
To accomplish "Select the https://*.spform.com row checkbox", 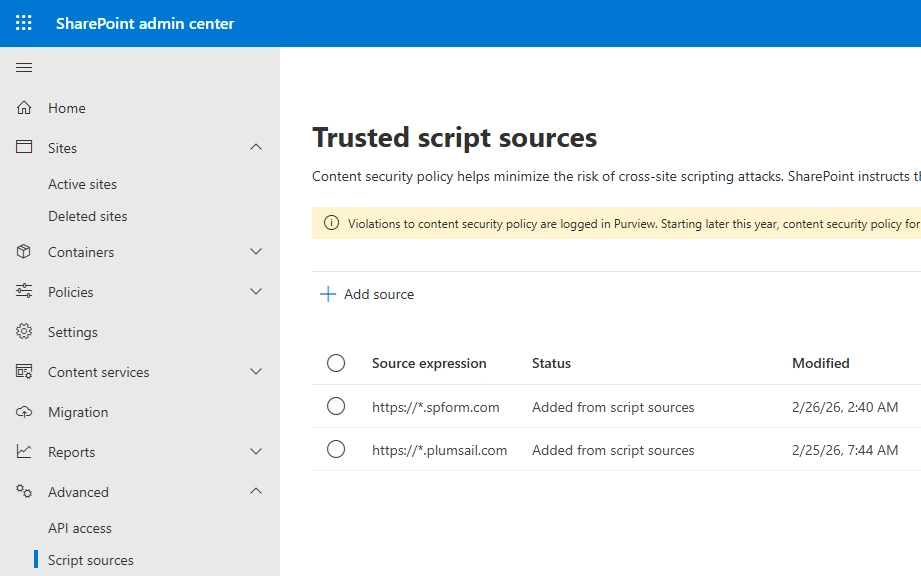I will tap(336, 407).
